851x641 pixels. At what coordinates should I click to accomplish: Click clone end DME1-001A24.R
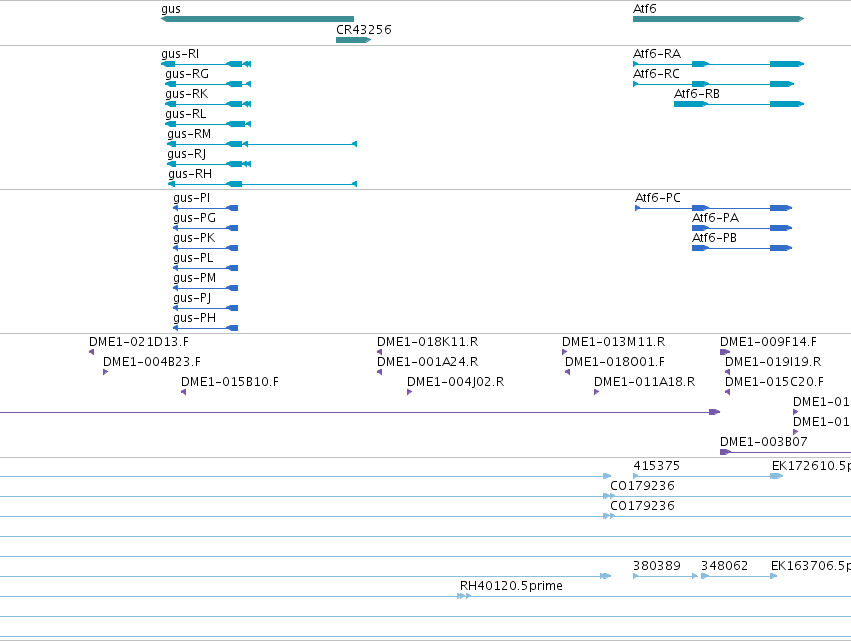(x=379, y=372)
